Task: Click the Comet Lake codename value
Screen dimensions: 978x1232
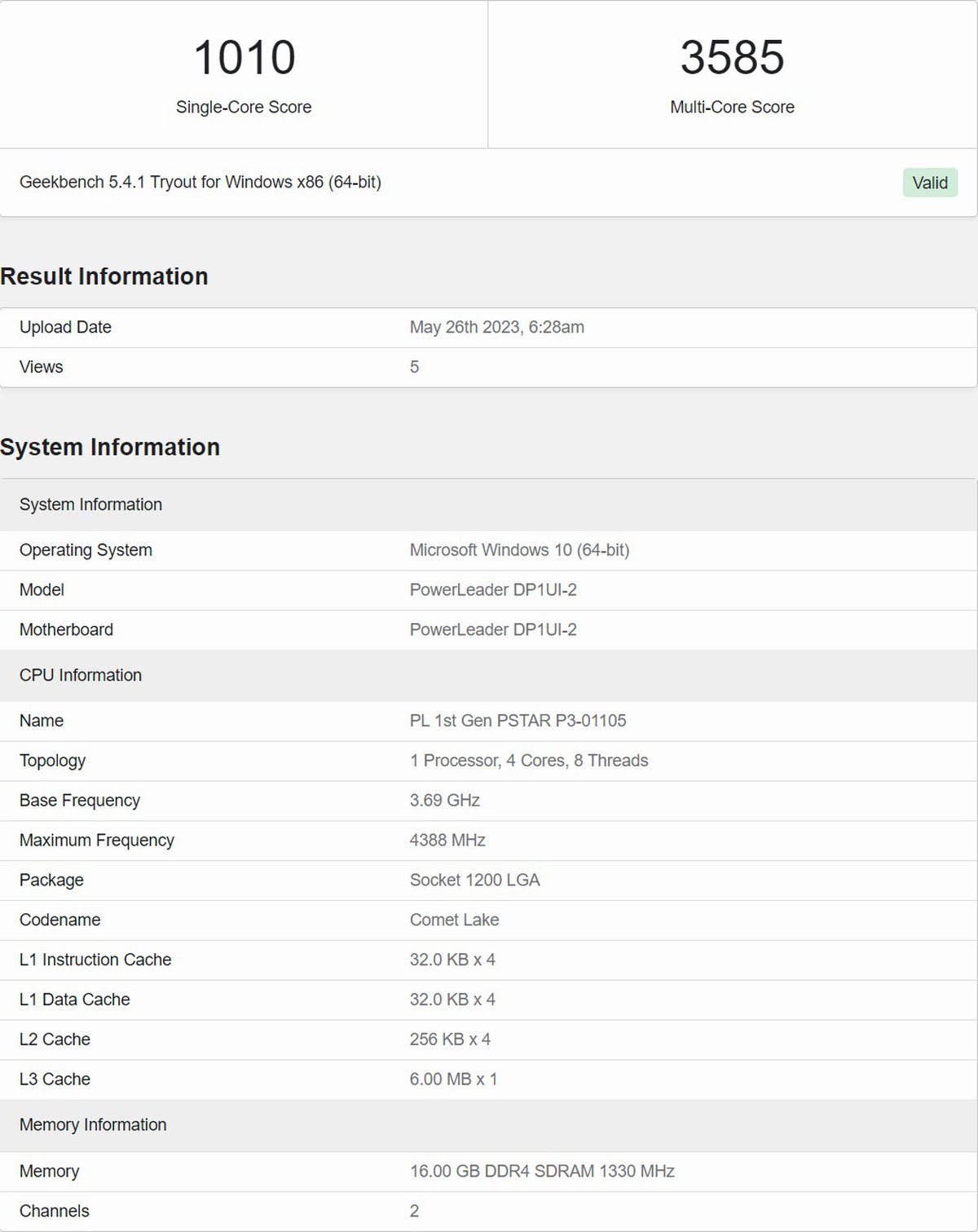Action: [454, 920]
